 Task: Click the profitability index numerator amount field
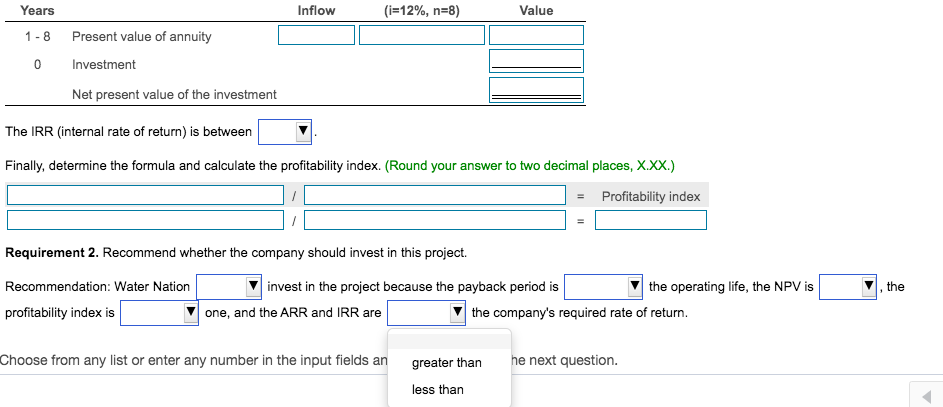146,220
